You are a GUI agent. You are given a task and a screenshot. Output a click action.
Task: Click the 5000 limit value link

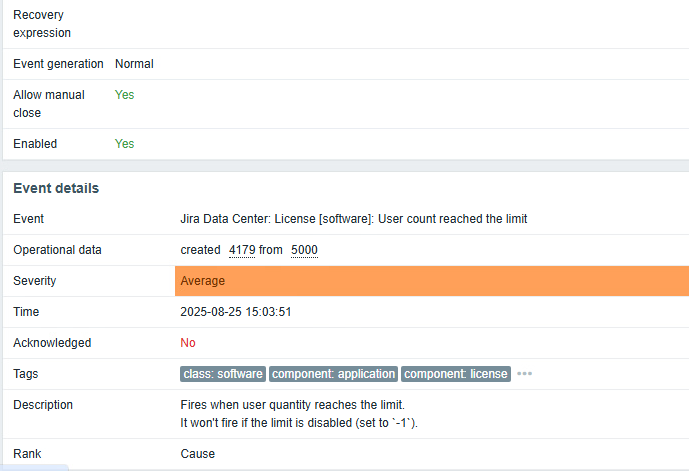[304, 250]
